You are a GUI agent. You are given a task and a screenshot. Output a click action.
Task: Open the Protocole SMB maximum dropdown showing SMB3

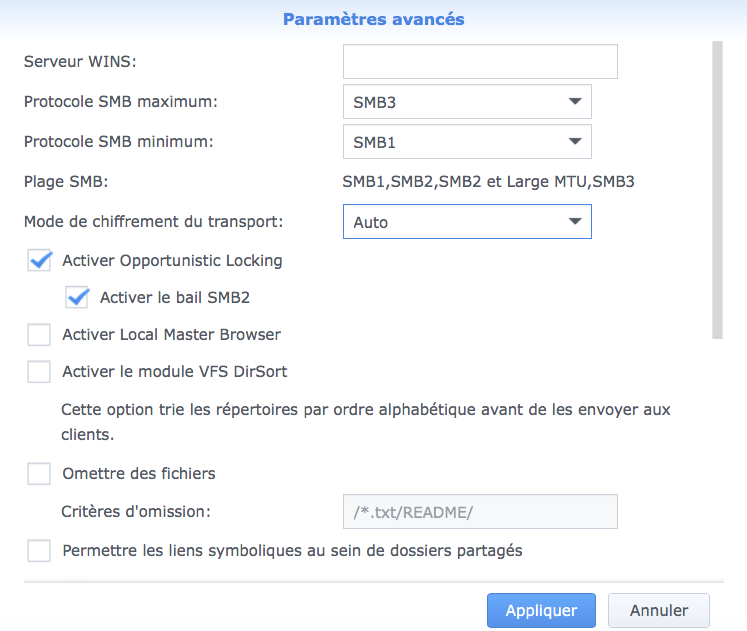(467, 101)
